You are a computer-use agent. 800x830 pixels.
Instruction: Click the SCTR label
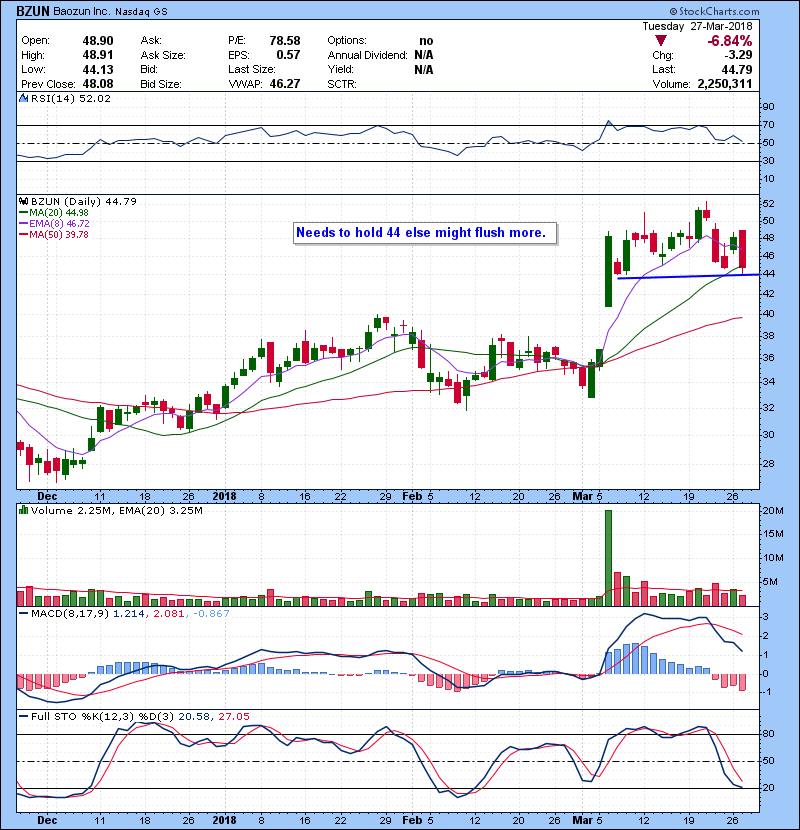341,84
